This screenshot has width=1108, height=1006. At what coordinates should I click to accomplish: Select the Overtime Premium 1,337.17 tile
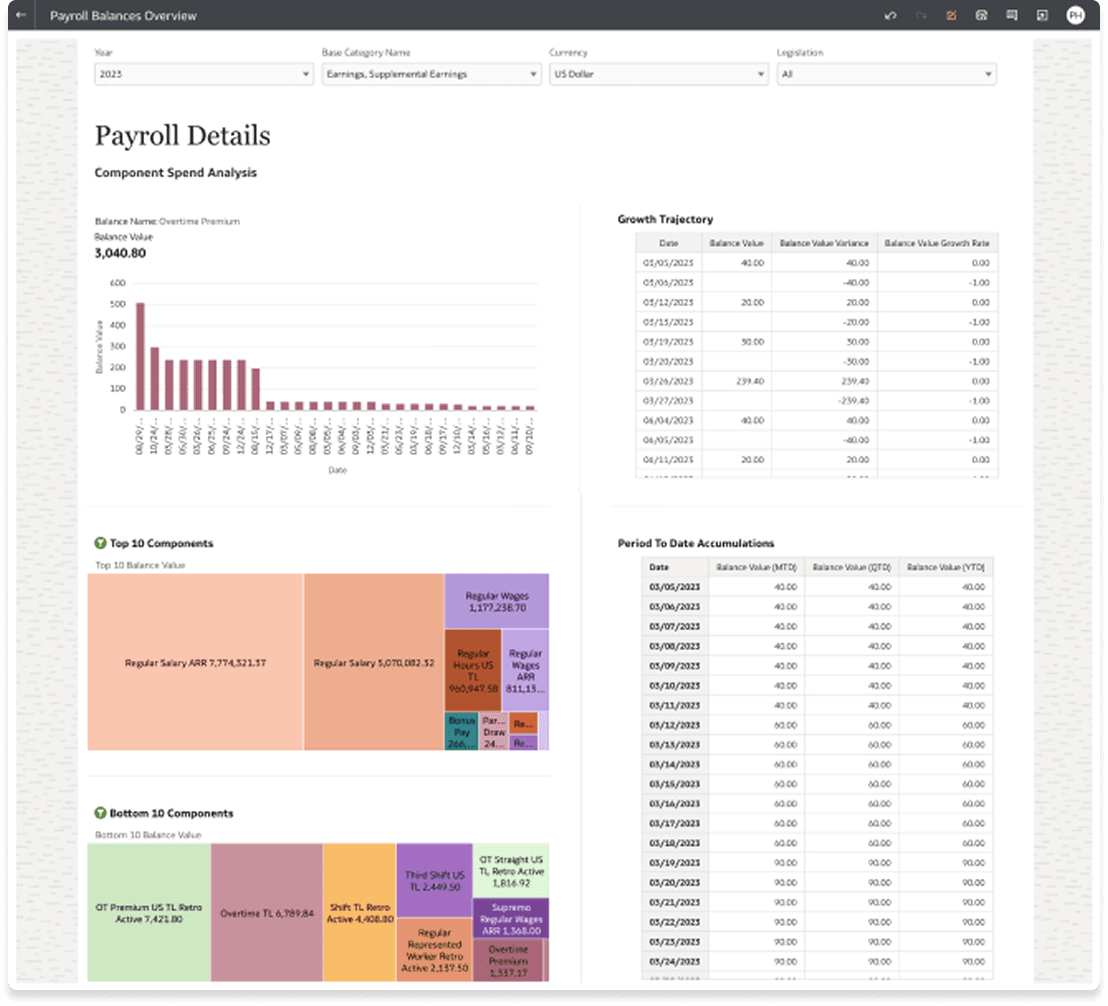click(x=508, y=960)
